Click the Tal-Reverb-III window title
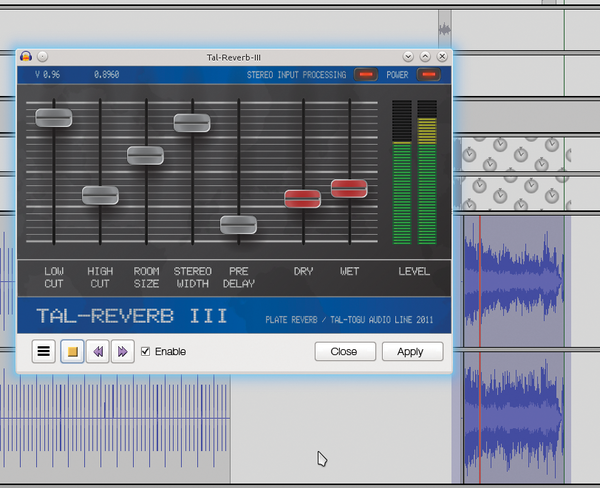This screenshot has height=488, width=600. (x=233, y=57)
